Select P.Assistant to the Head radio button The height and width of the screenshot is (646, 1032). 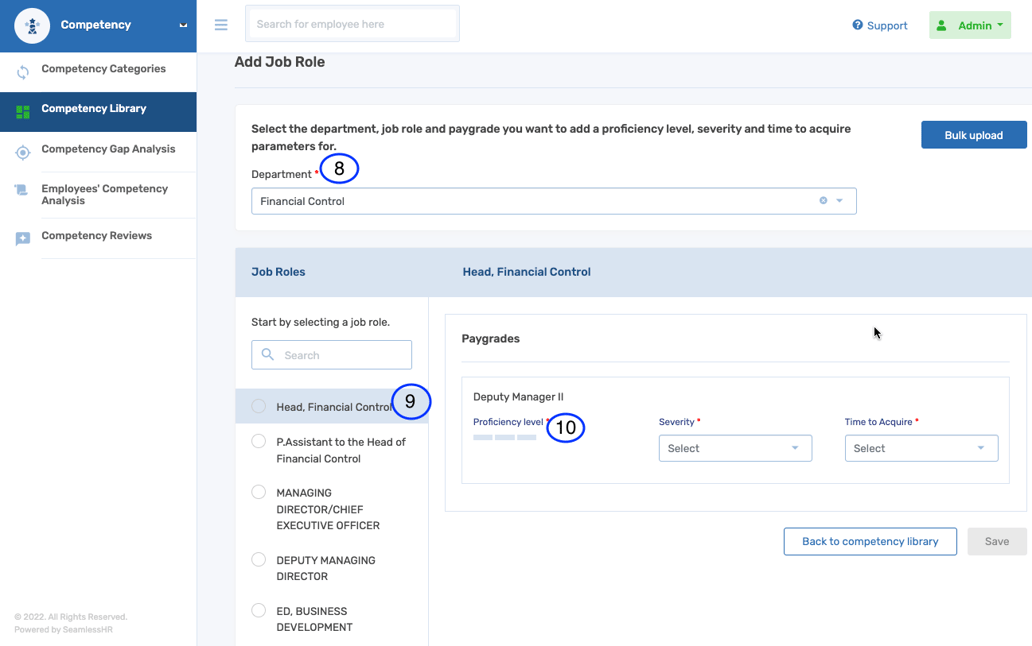pyautogui.click(x=259, y=441)
